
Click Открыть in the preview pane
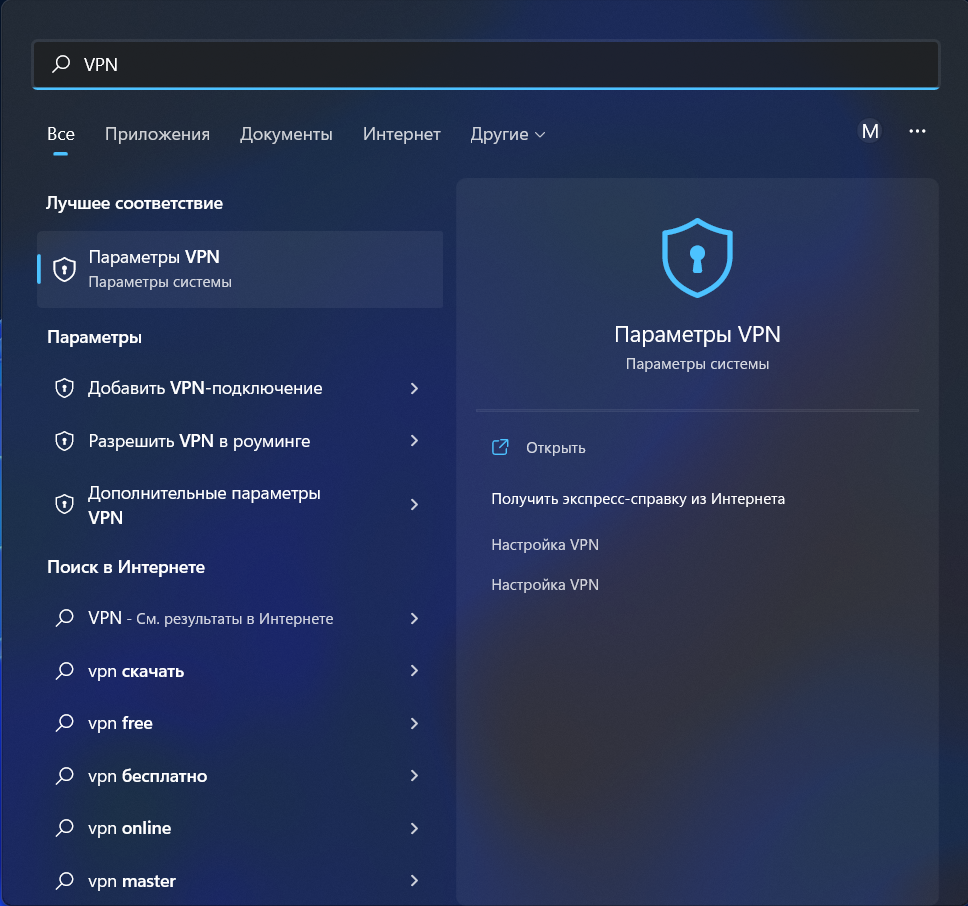point(555,447)
